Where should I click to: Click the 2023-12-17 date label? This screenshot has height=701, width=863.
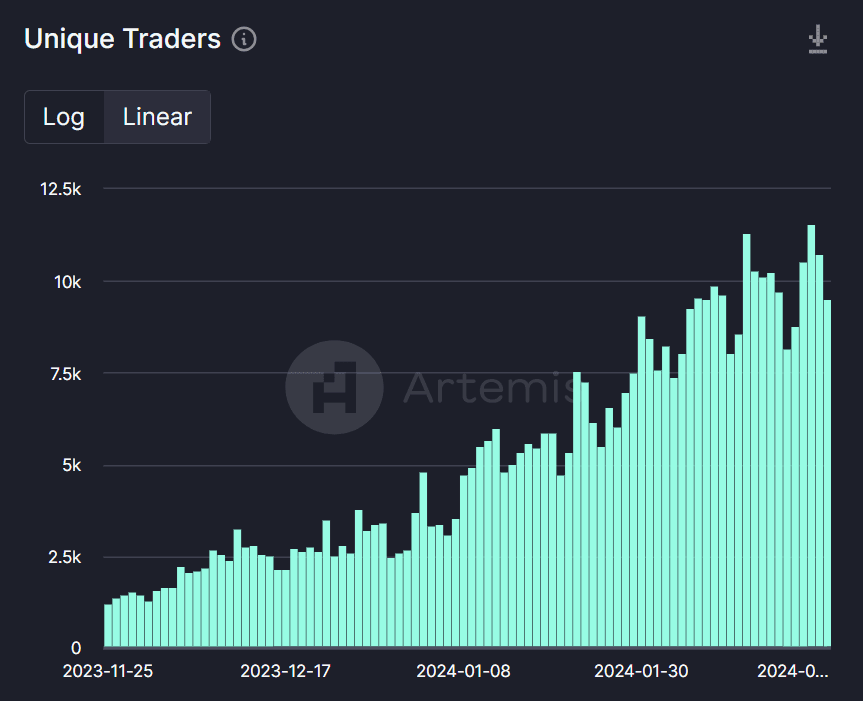coord(286,671)
